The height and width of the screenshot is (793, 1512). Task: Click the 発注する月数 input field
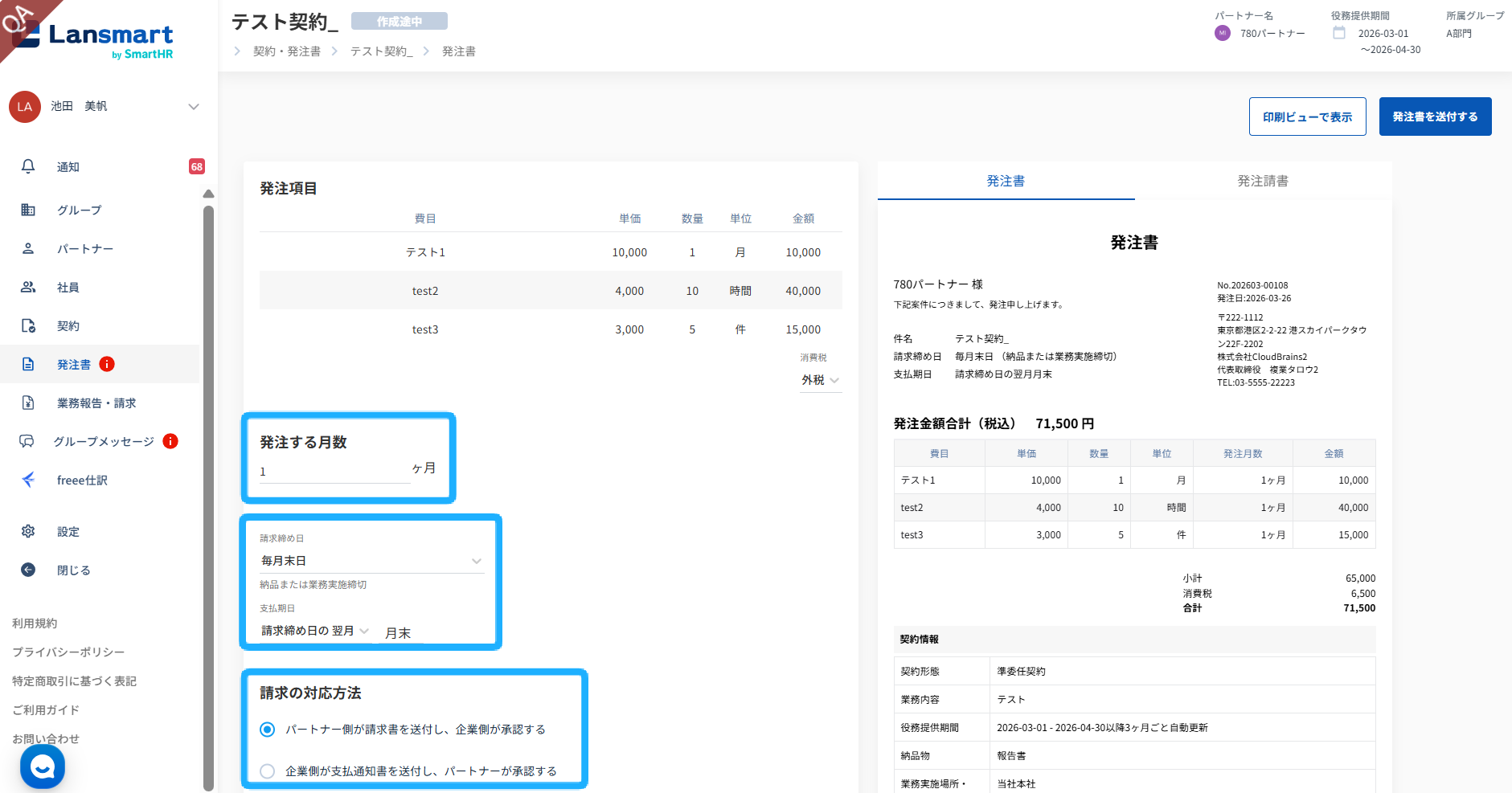click(334, 472)
